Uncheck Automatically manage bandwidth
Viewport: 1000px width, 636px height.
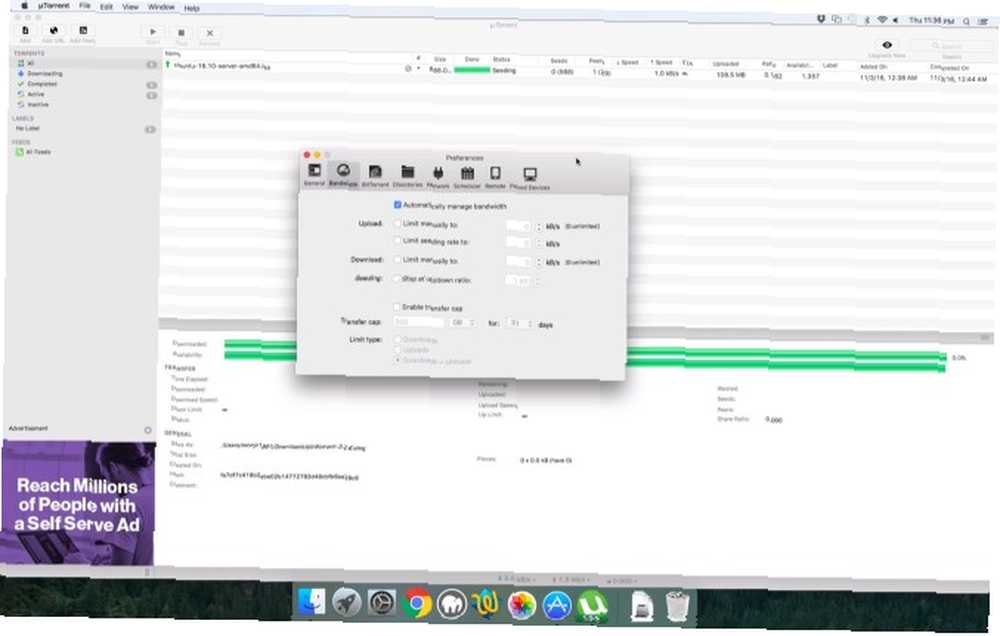(398, 205)
